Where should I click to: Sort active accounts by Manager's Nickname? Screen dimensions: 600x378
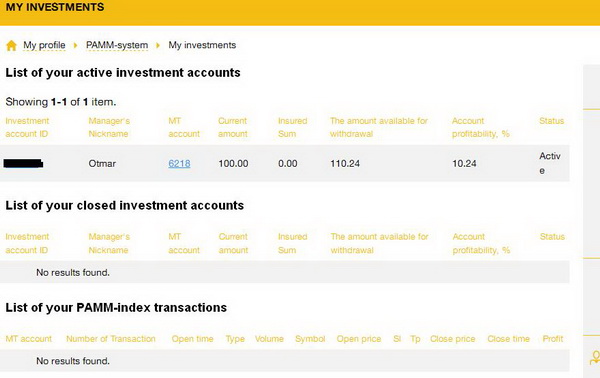coord(109,127)
